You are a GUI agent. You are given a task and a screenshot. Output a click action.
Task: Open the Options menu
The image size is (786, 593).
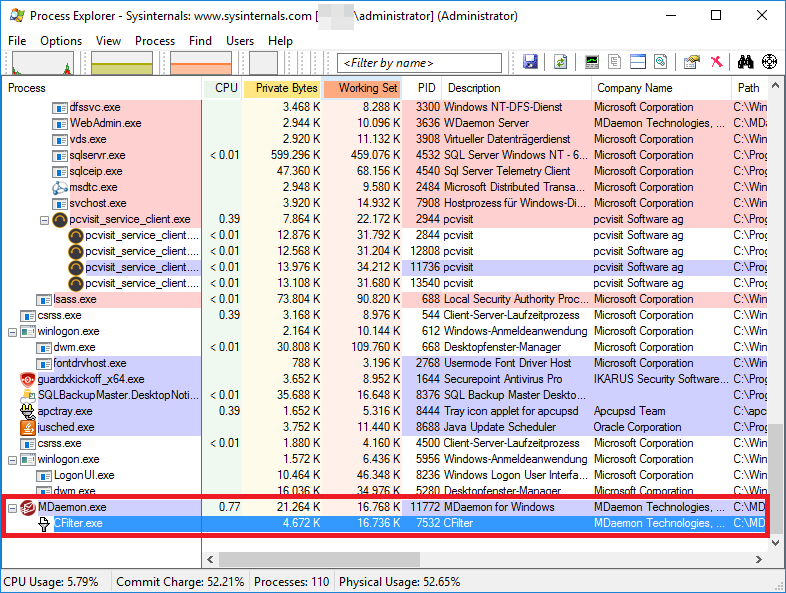tap(61, 41)
